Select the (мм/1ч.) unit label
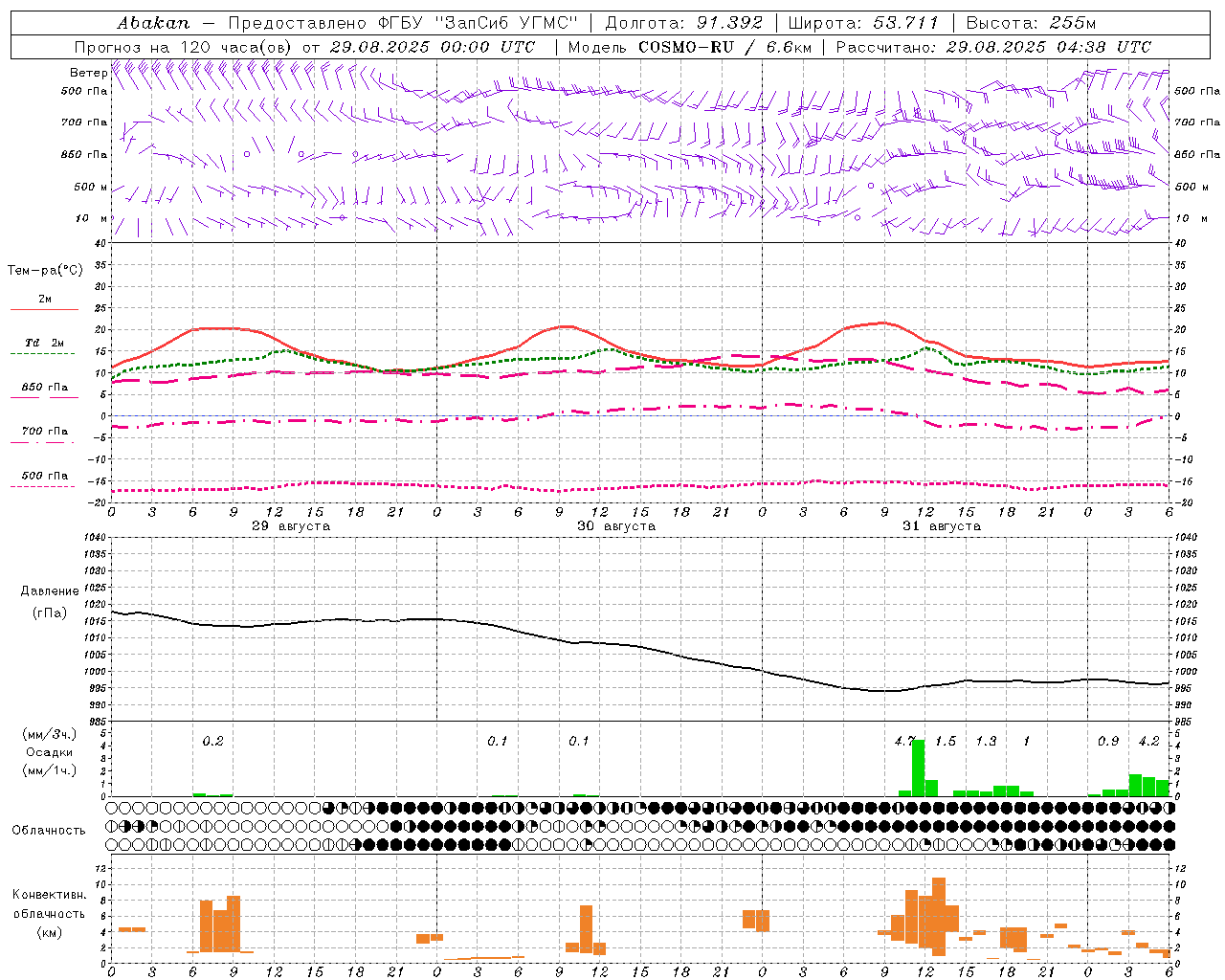Screen dimensions: 1225x980 [x=50, y=770]
